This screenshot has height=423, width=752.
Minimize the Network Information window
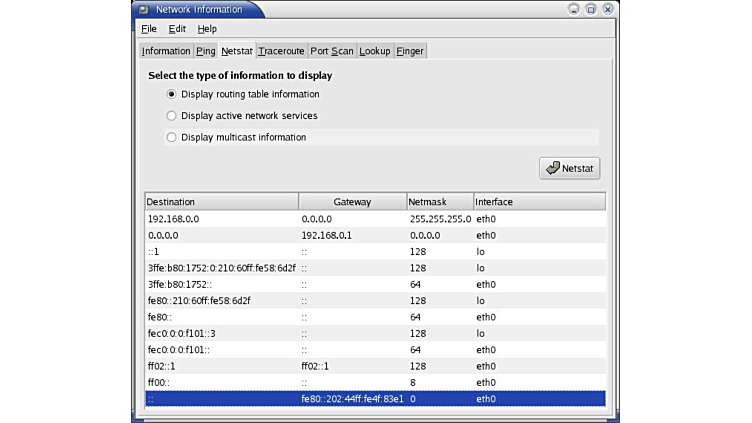574,9
